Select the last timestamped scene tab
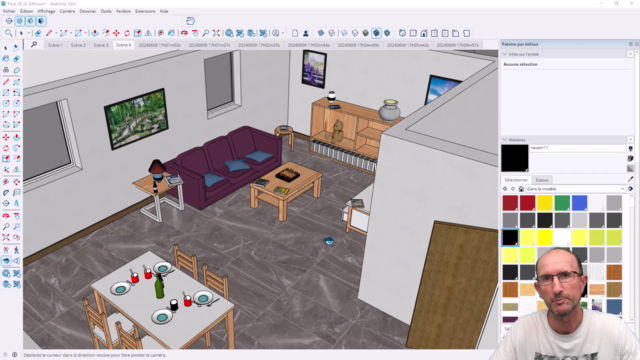 (x=457, y=45)
